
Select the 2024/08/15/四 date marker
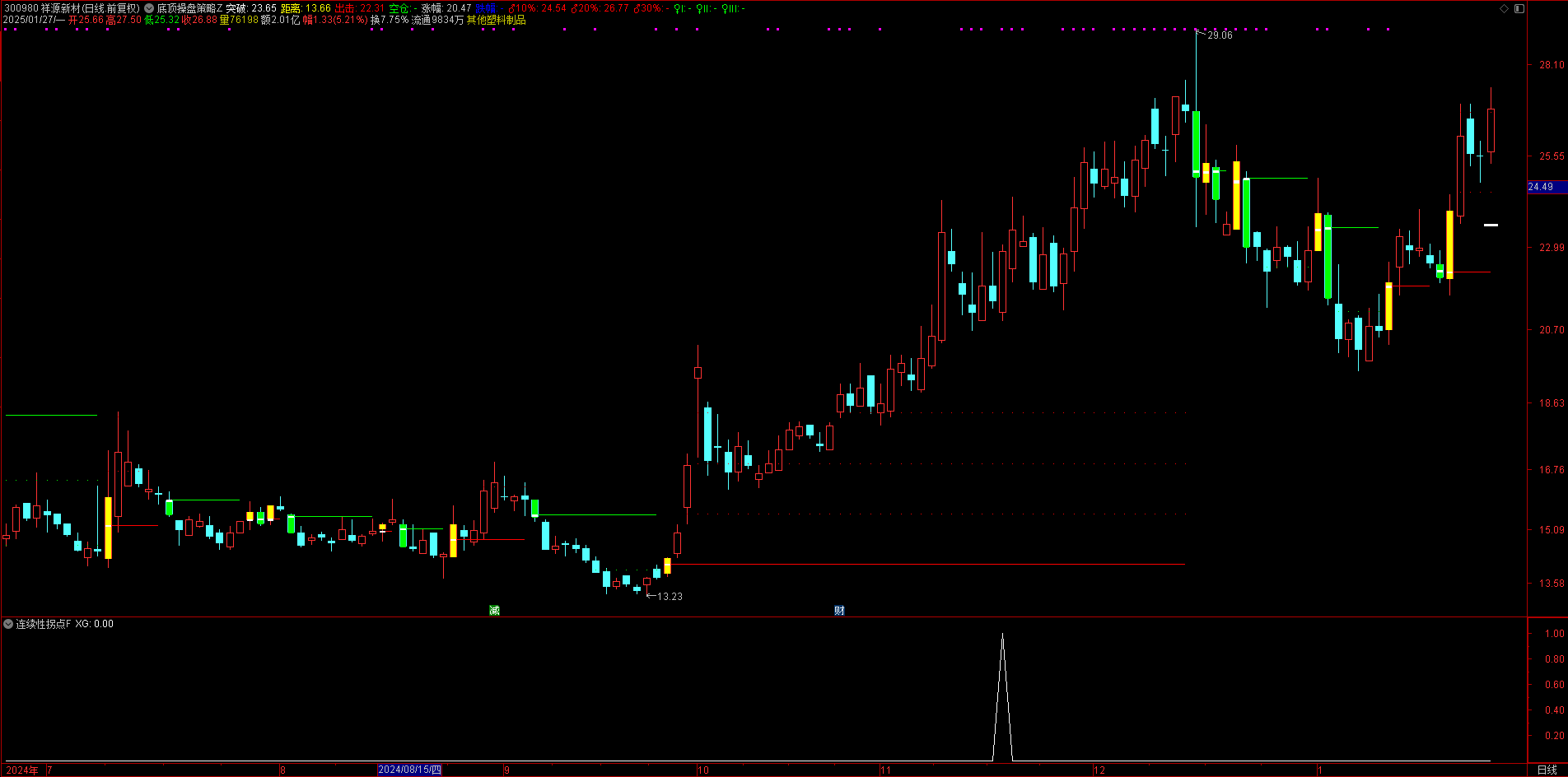(x=409, y=770)
